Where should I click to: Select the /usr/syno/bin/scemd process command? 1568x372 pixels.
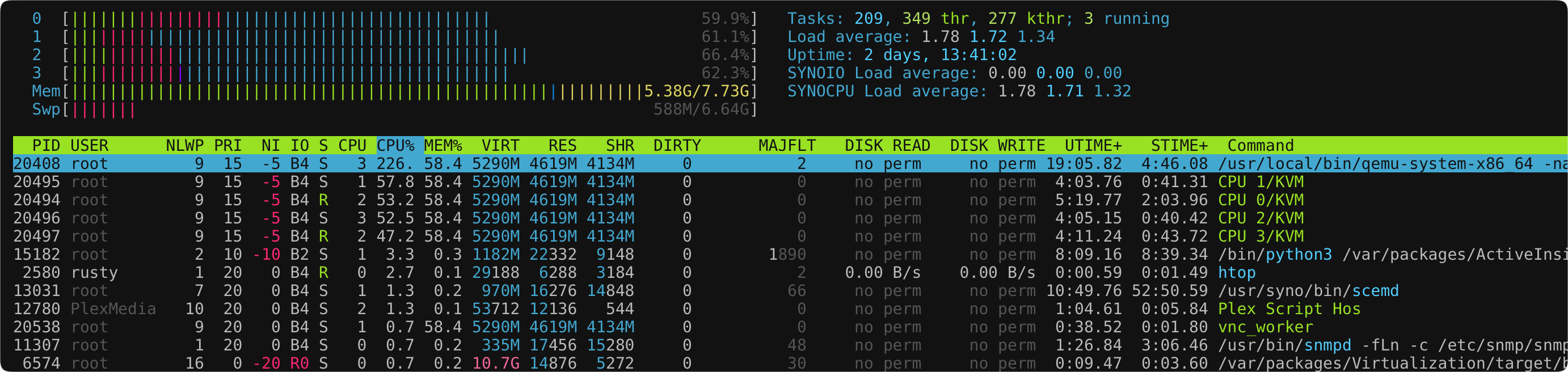1308,291
